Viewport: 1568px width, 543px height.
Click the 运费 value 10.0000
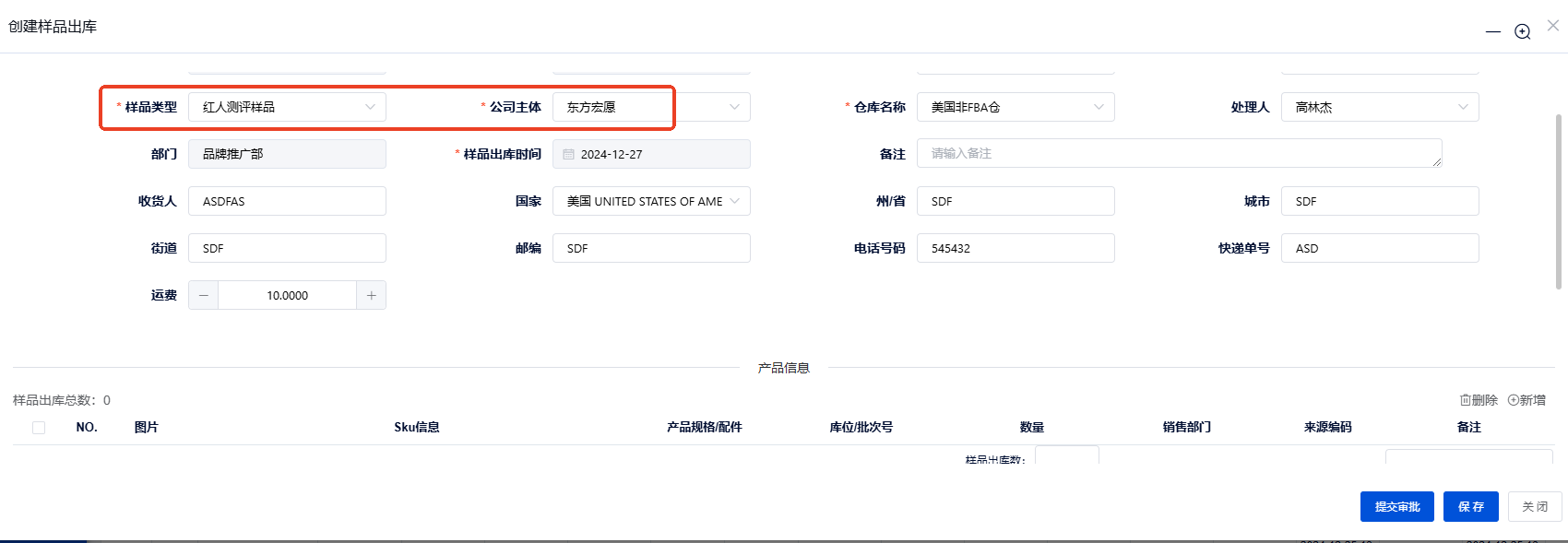point(288,295)
